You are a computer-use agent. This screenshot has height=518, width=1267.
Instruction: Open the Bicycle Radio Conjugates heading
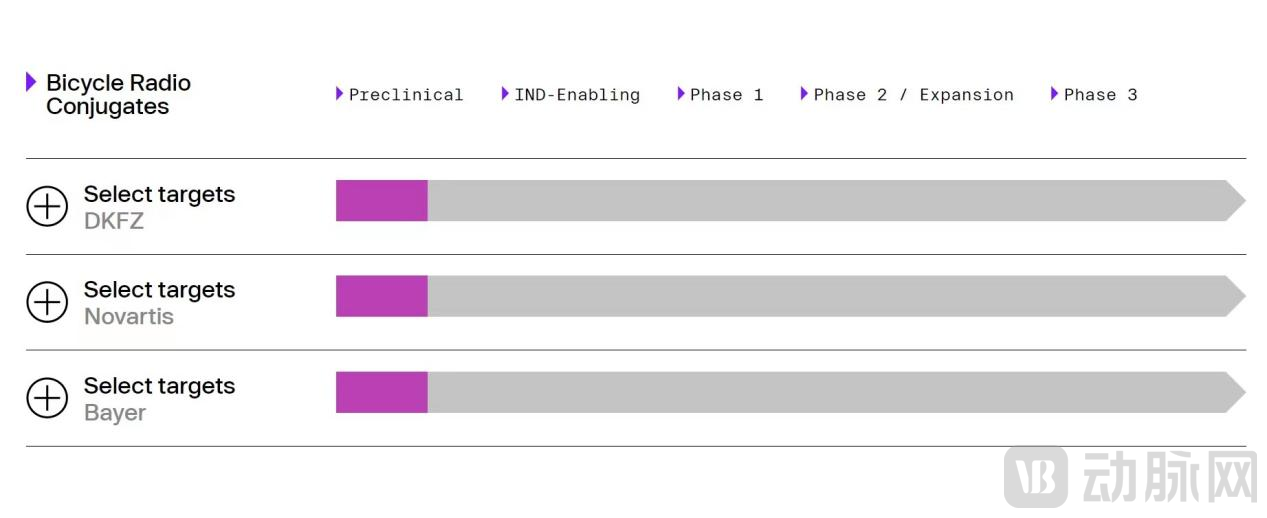[118, 95]
